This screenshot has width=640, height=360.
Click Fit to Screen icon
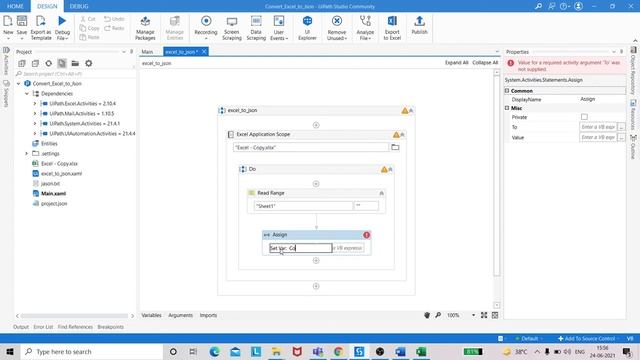[x=484, y=315]
